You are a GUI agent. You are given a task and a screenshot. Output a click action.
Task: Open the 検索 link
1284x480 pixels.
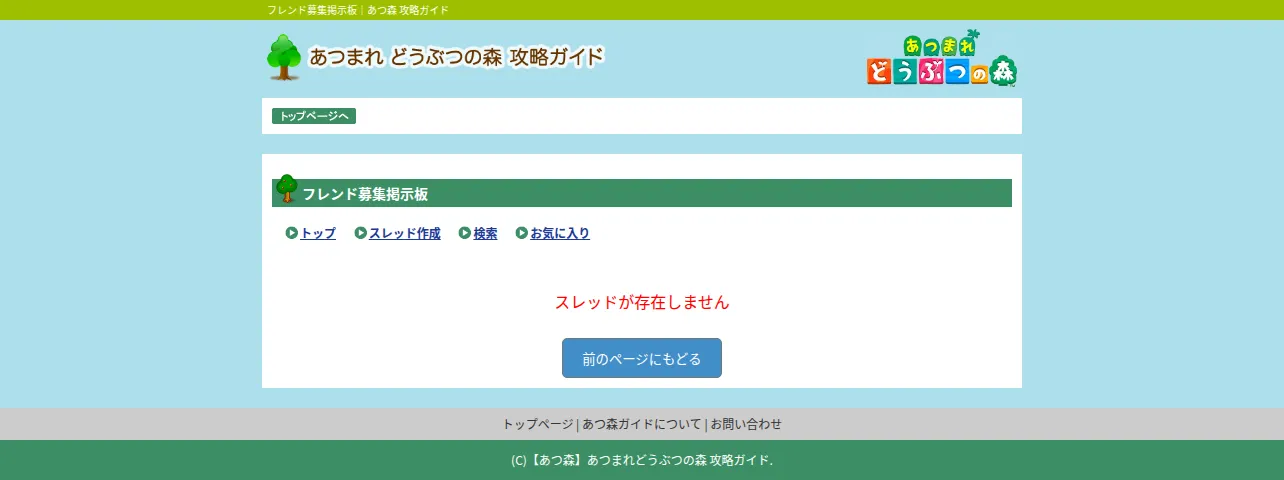[485, 233]
